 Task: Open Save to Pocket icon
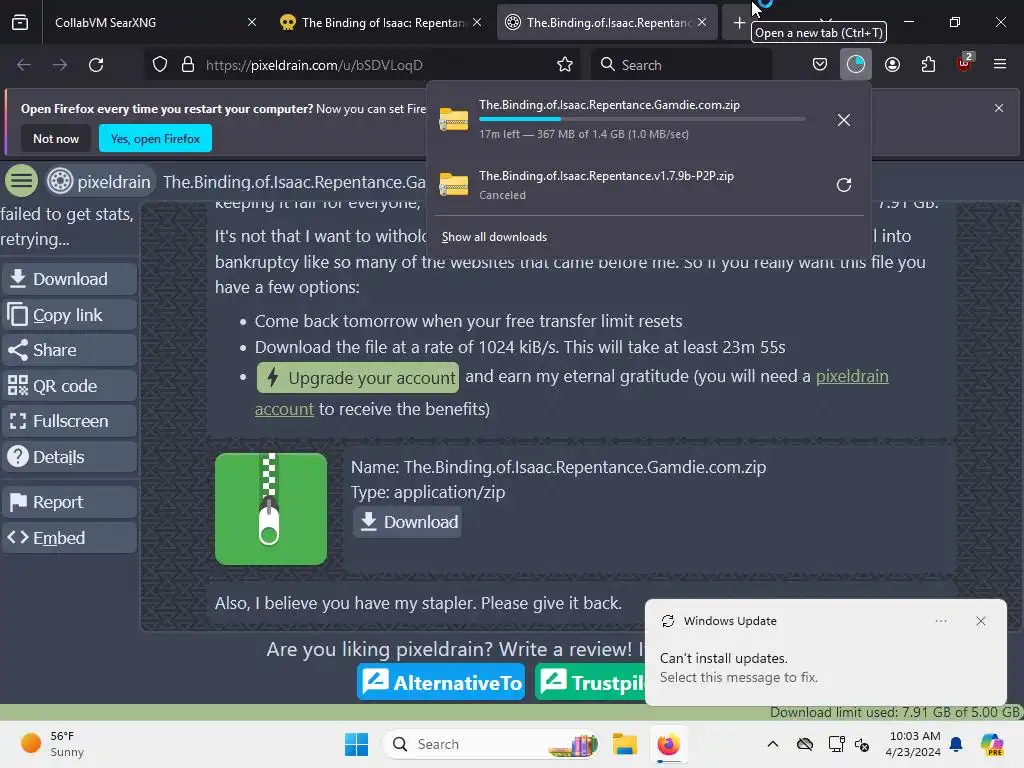[x=820, y=65]
